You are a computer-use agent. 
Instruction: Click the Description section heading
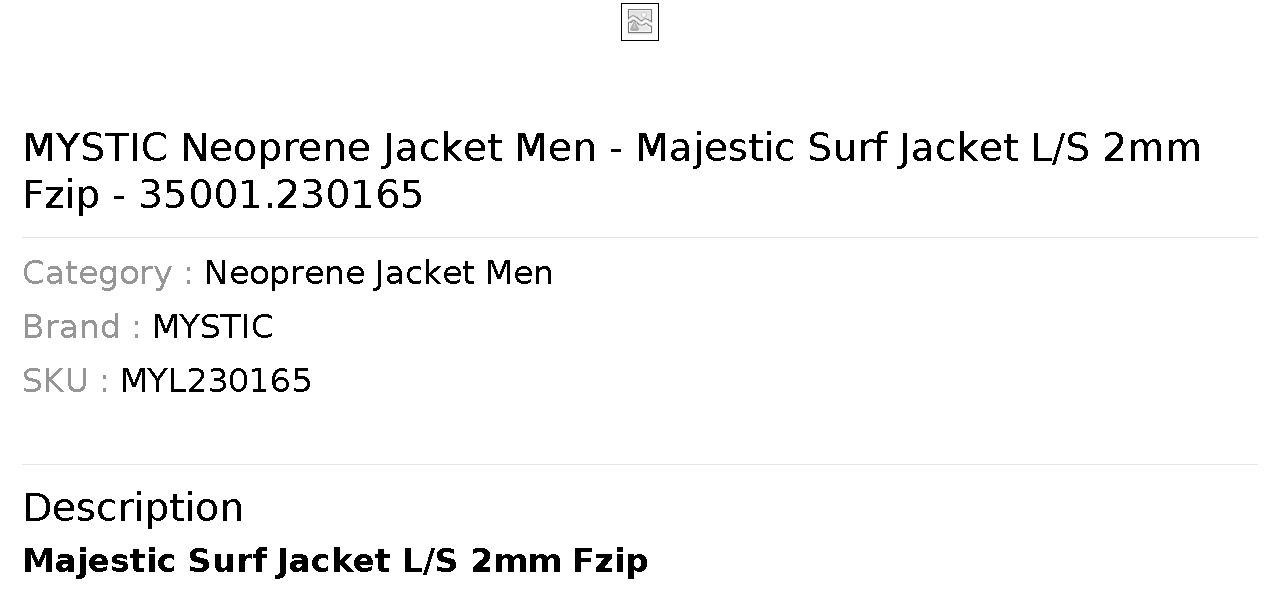point(133,508)
